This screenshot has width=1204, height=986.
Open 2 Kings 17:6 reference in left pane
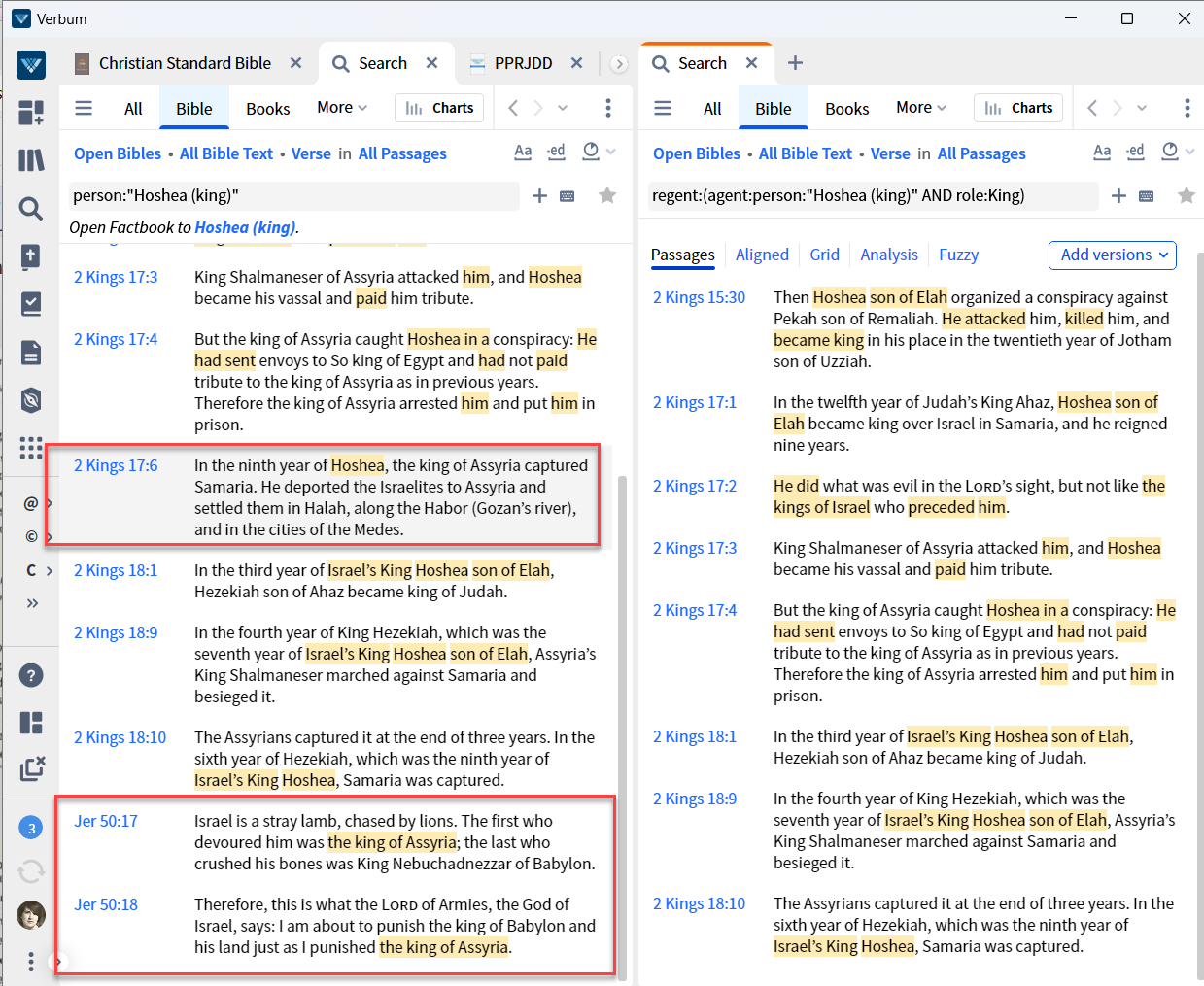point(116,465)
